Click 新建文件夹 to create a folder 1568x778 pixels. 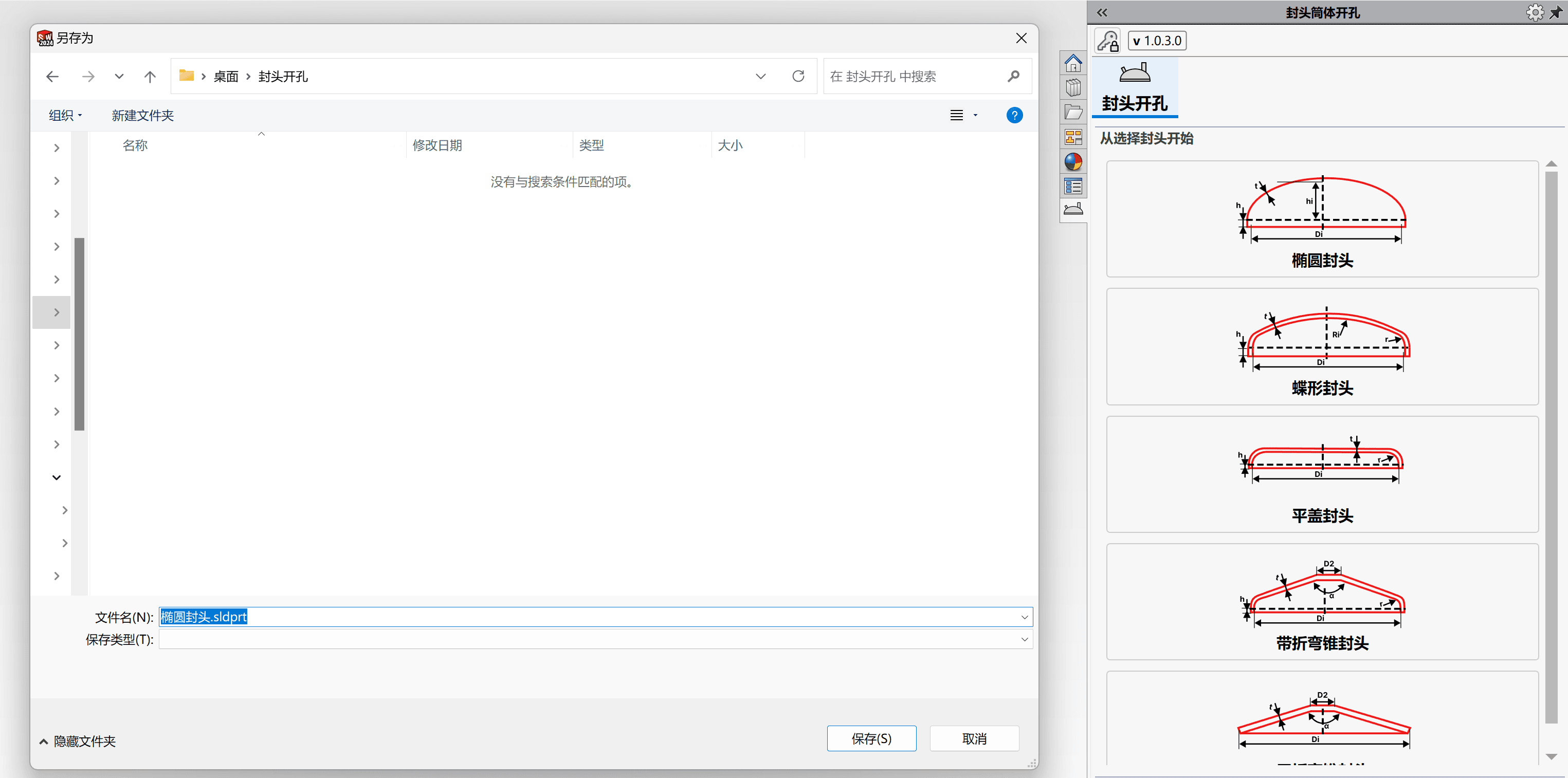click(142, 116)
